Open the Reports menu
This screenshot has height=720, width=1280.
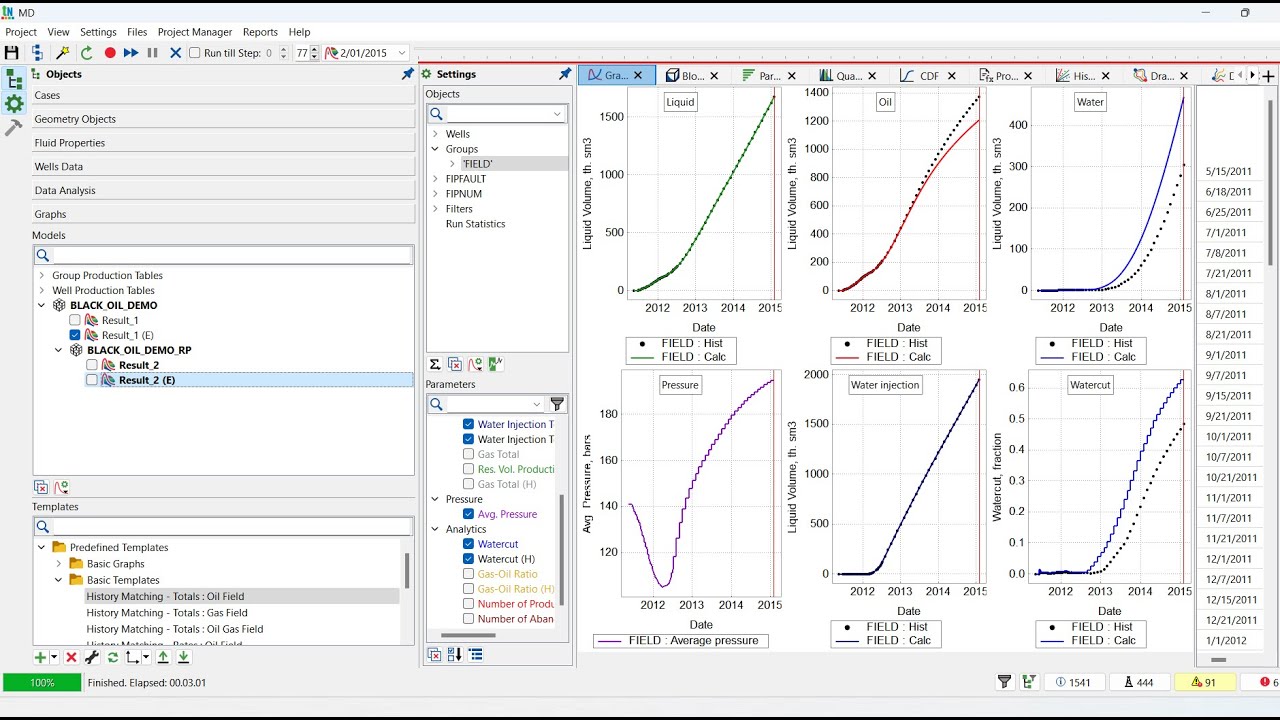pos(260,32)
